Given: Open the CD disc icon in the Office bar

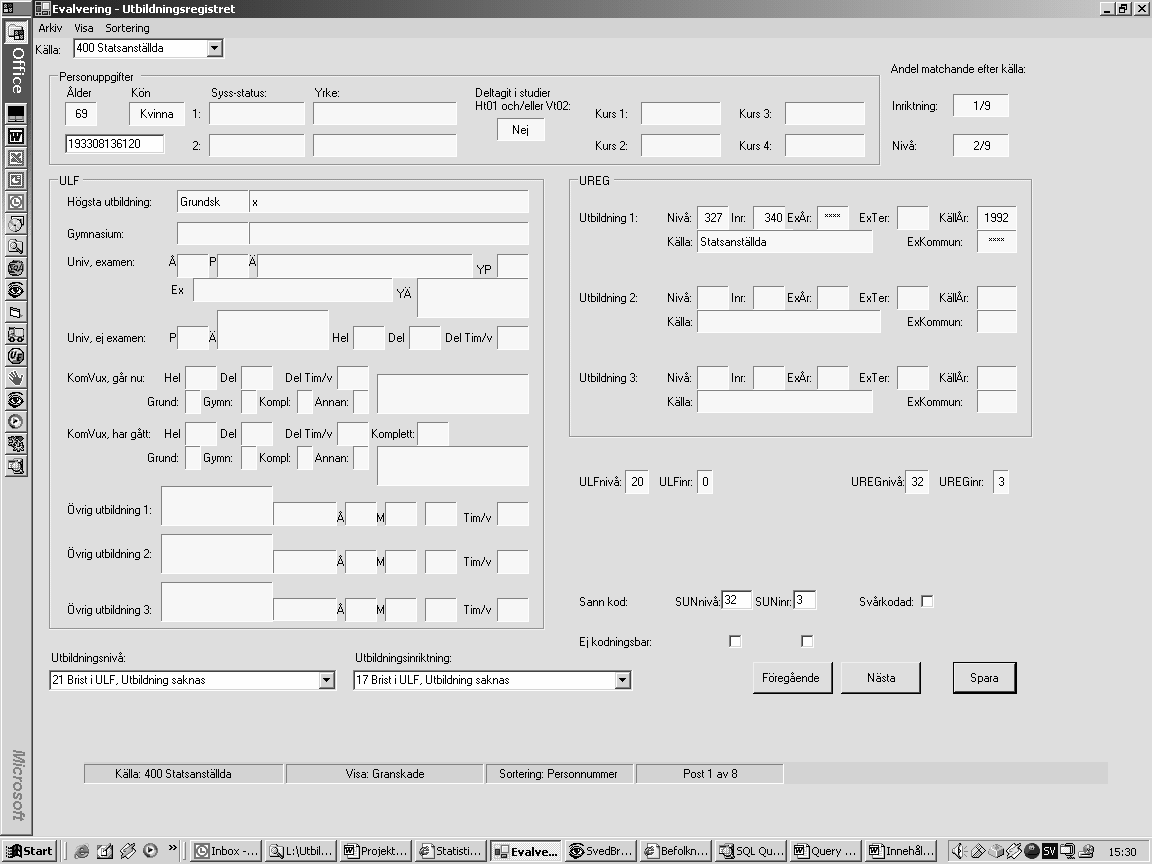Looking at the screenshot, I should click(15, 224).
